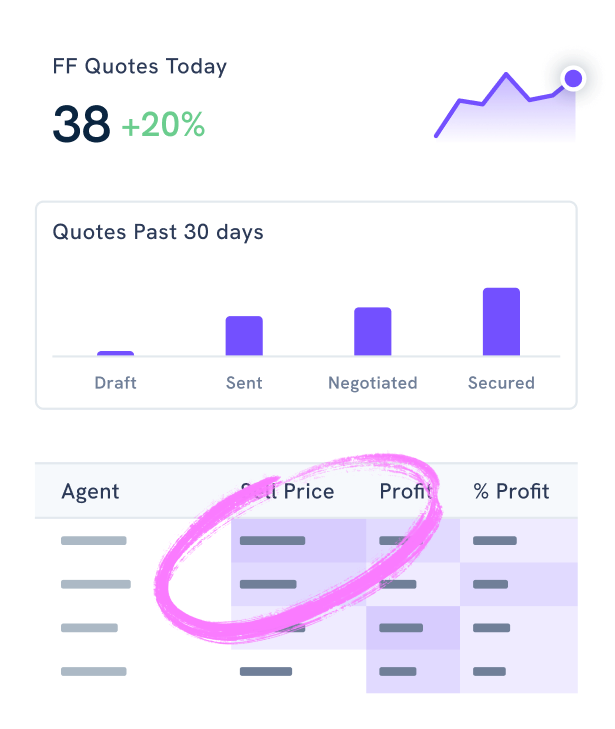Click the Sent axis label
This screenshot has height=729, width=615.
point(244,383)
